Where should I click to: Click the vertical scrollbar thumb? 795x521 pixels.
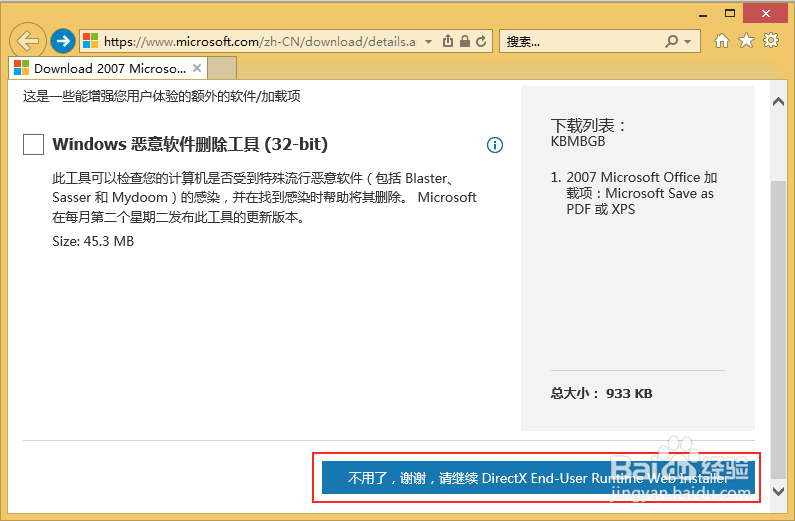pos(778,329)
